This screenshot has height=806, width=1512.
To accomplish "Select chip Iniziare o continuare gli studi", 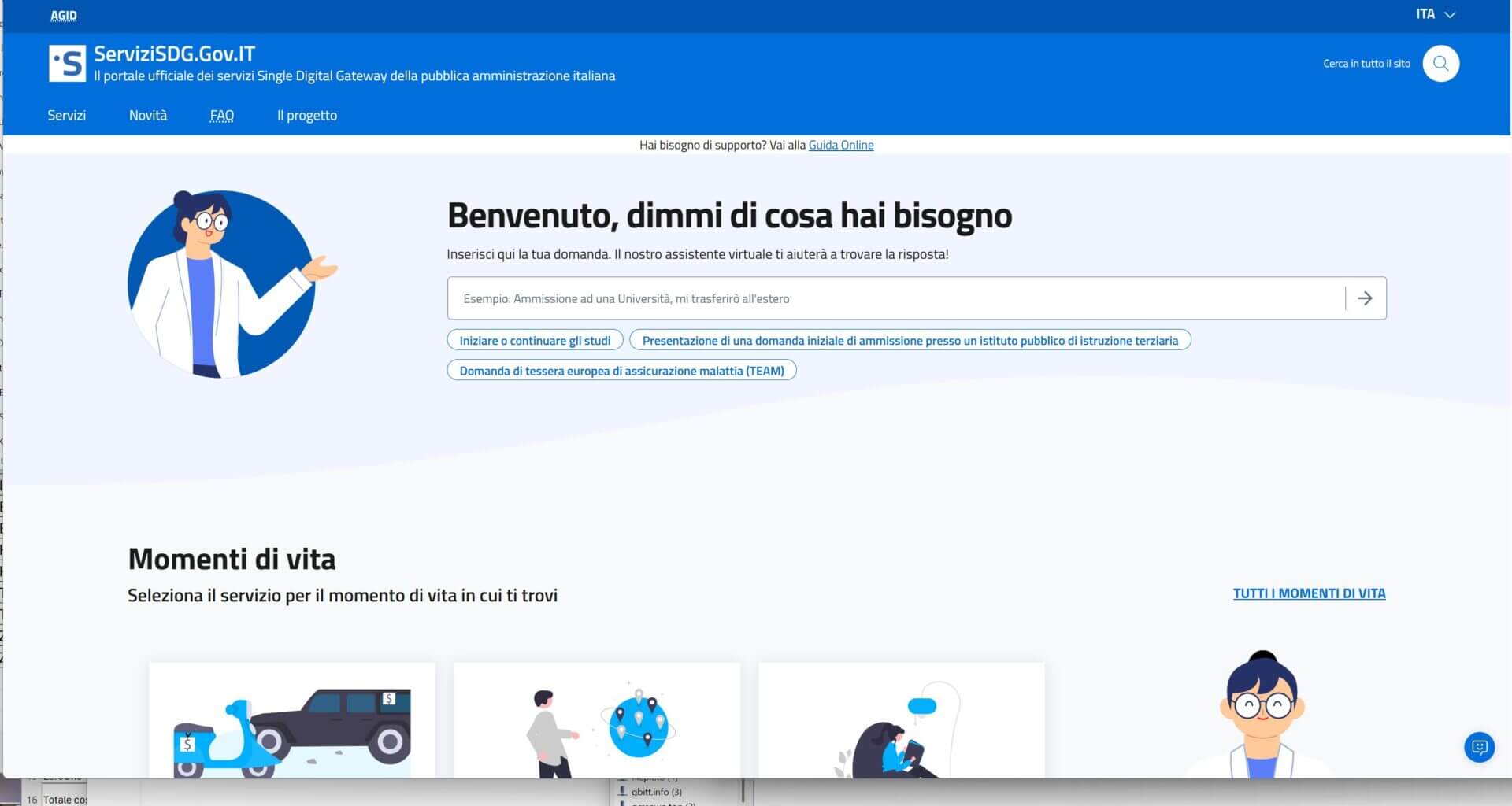I will [x=535, y=340].
